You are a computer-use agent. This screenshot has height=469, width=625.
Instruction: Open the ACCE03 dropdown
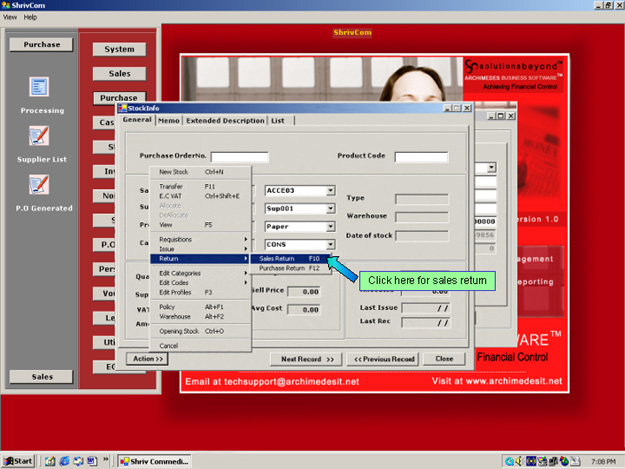coord(330,190)
